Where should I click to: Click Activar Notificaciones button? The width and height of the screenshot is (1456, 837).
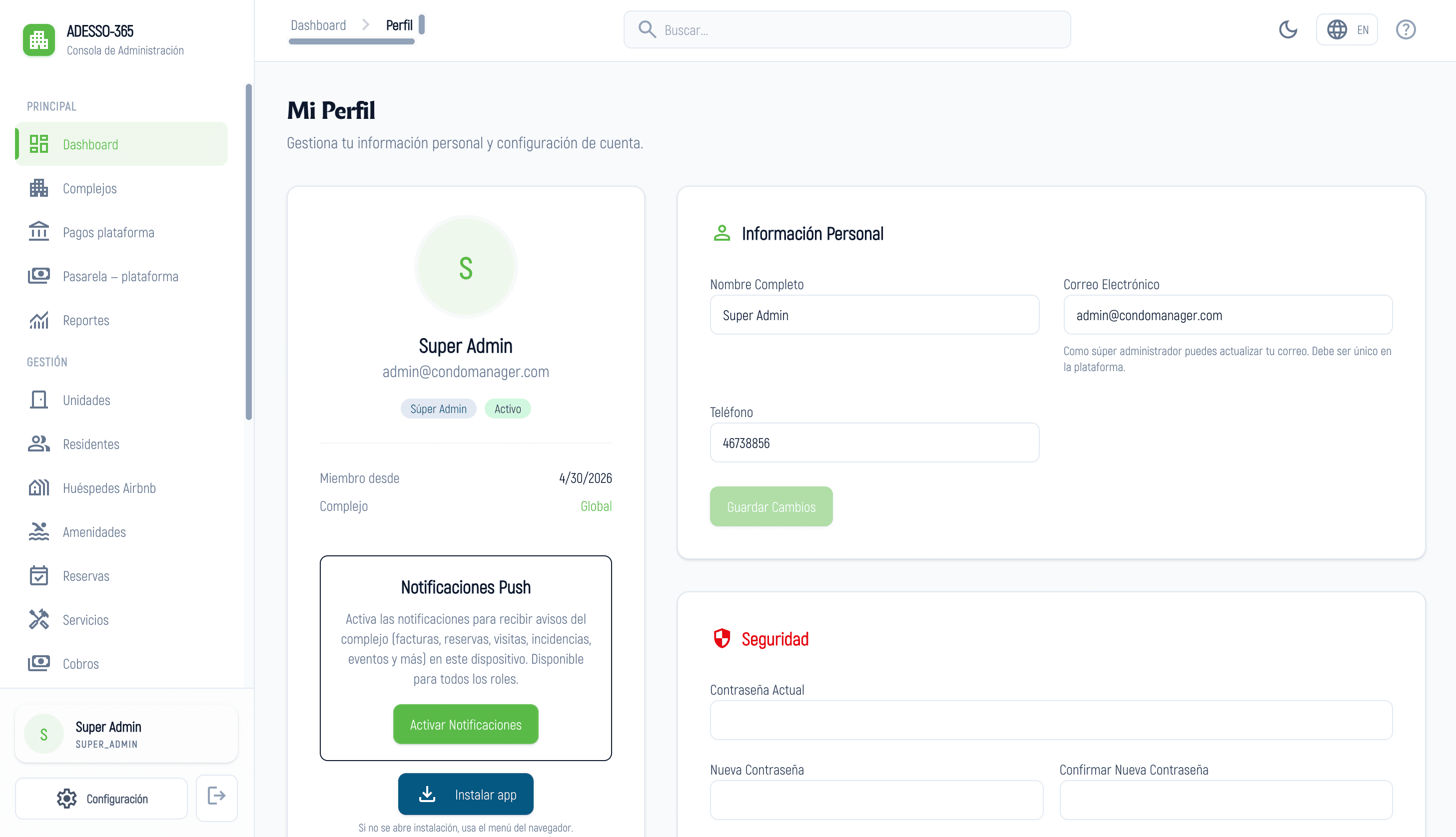465,724
